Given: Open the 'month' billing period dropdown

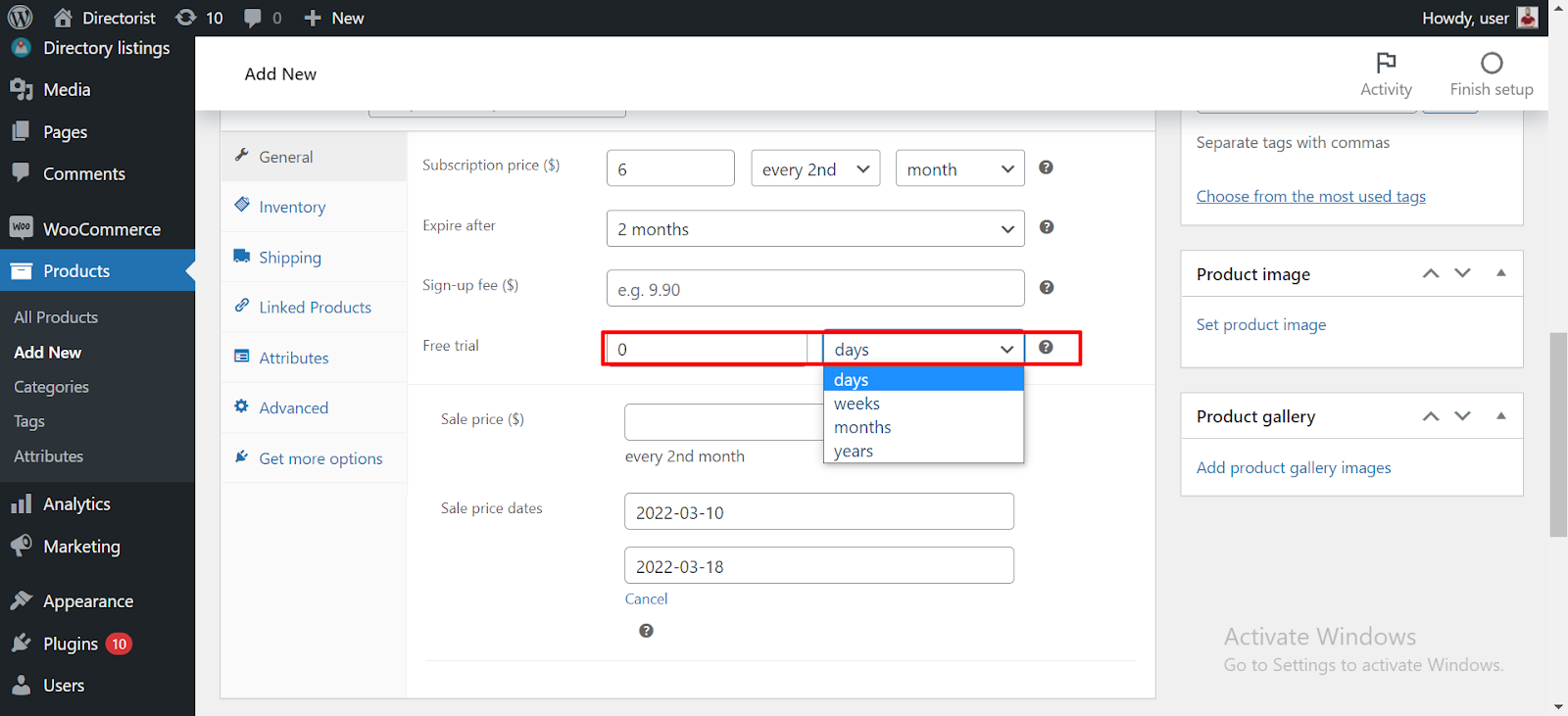Looking at the screenshot, I should point(959,168).
